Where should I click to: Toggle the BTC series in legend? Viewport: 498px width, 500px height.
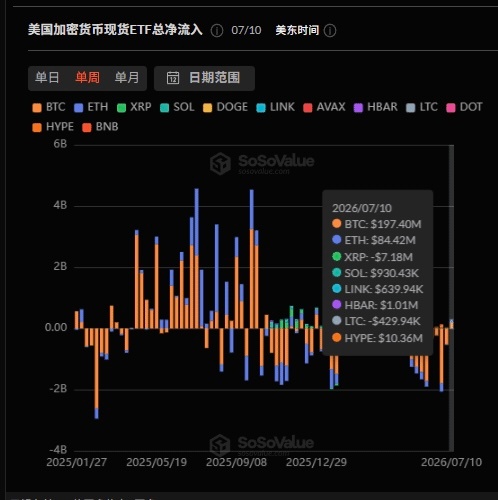coord(49,107)
